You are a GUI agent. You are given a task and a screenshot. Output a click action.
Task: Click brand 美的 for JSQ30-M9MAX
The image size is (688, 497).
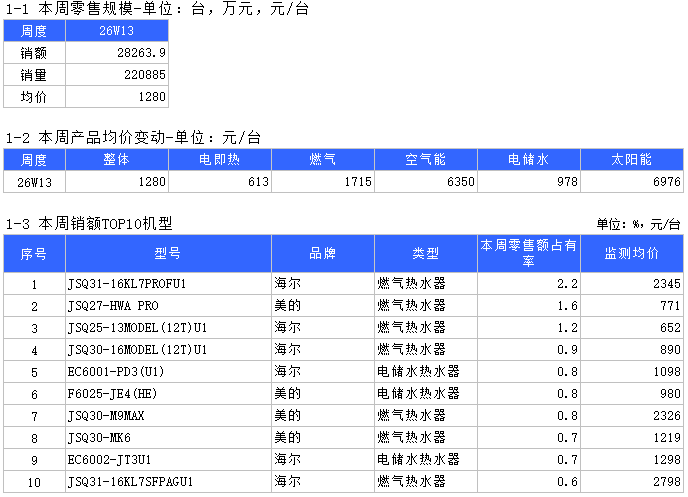(x=288, y=415)
